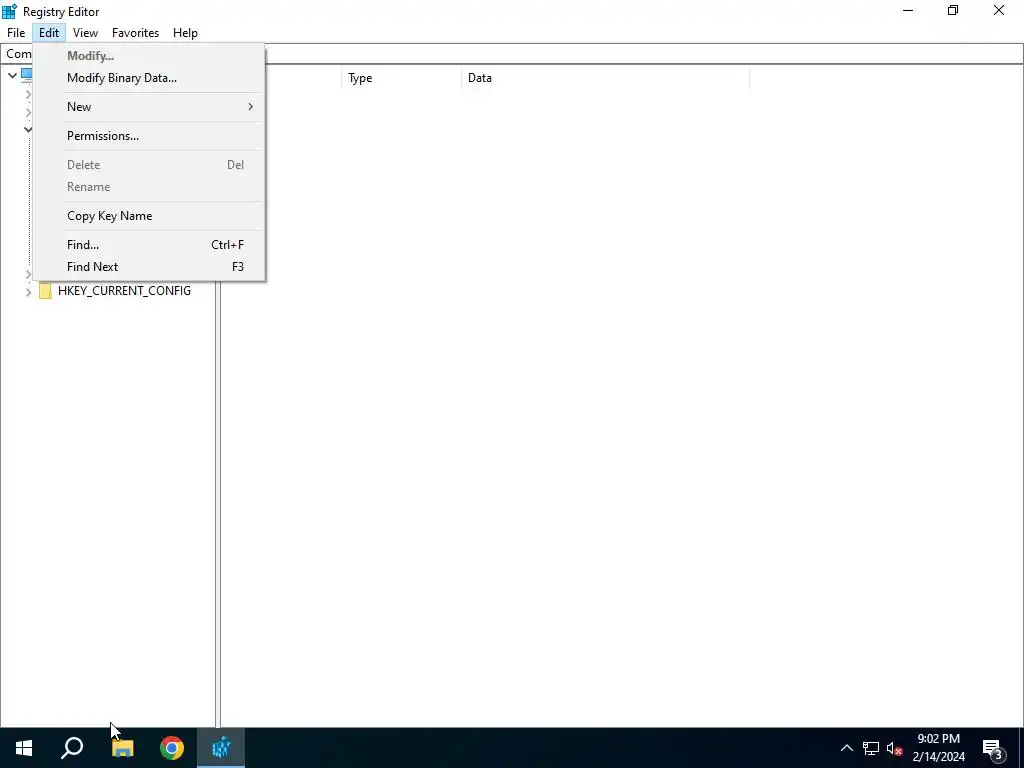Select HKEY_CURRENT_CONFIG in the tree
Image resolution: width=1024 pixels, height=768 pixels.
click(x=124, y=291)
